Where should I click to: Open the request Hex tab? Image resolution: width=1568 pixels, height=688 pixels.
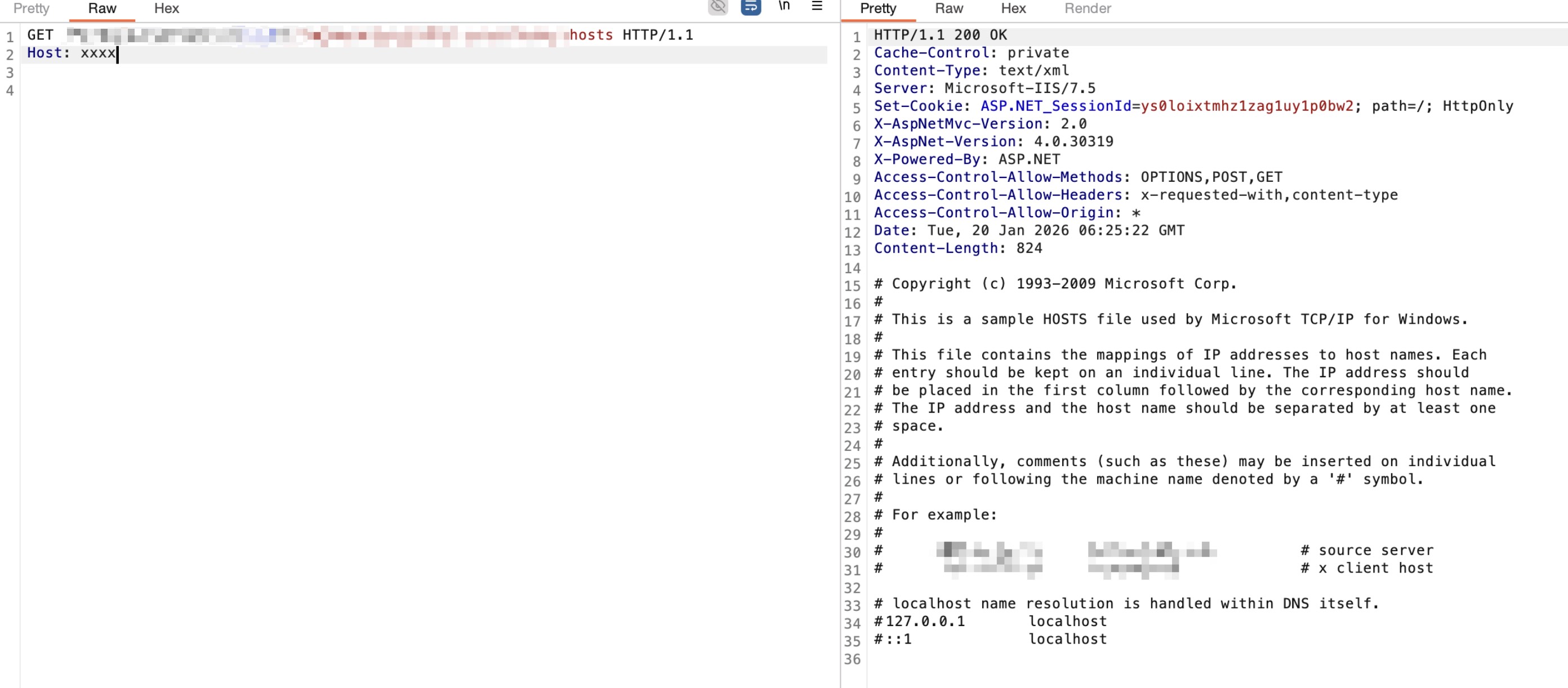(x=166, y=8)
